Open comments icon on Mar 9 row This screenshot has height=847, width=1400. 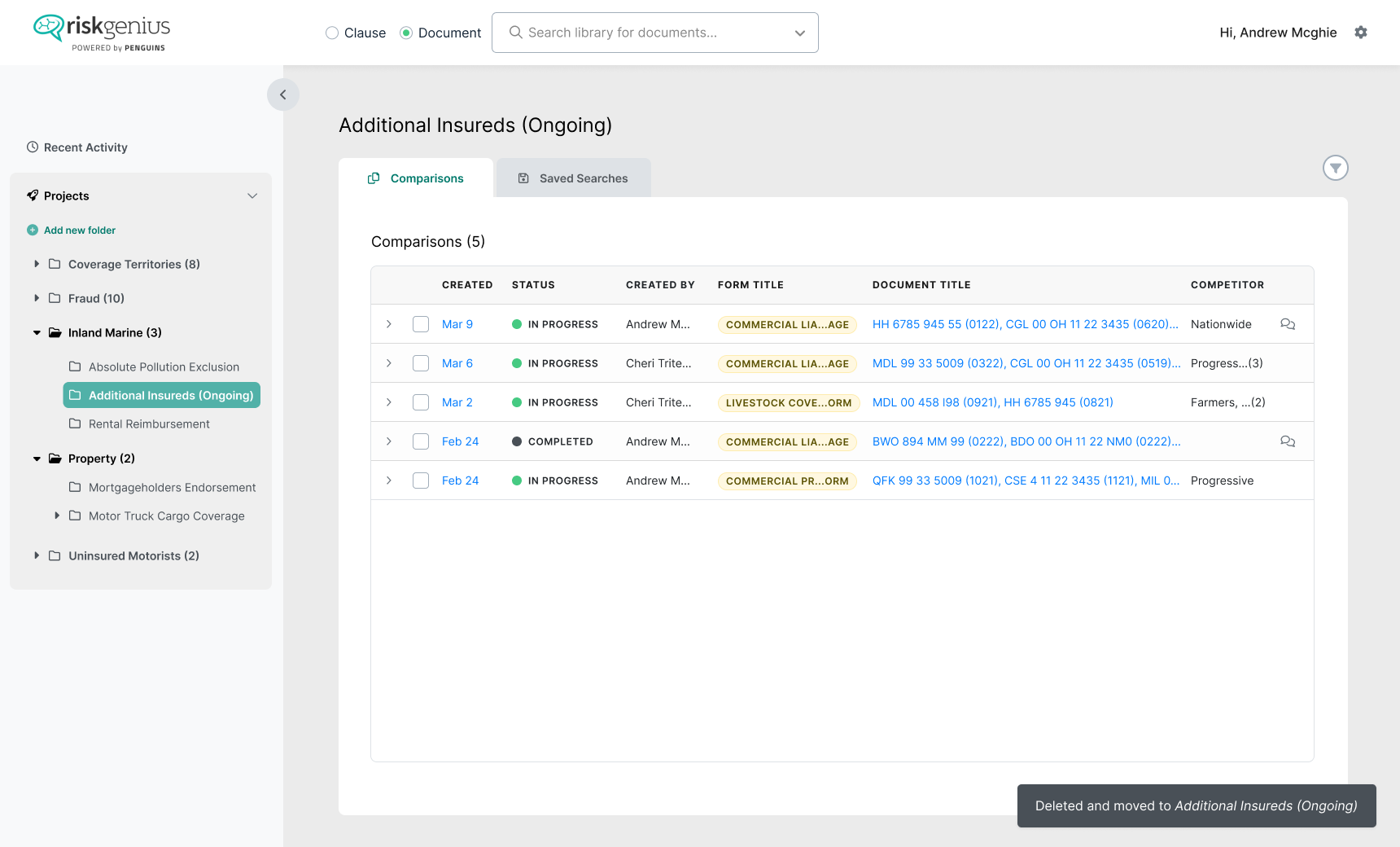[x=1288, y=324]
